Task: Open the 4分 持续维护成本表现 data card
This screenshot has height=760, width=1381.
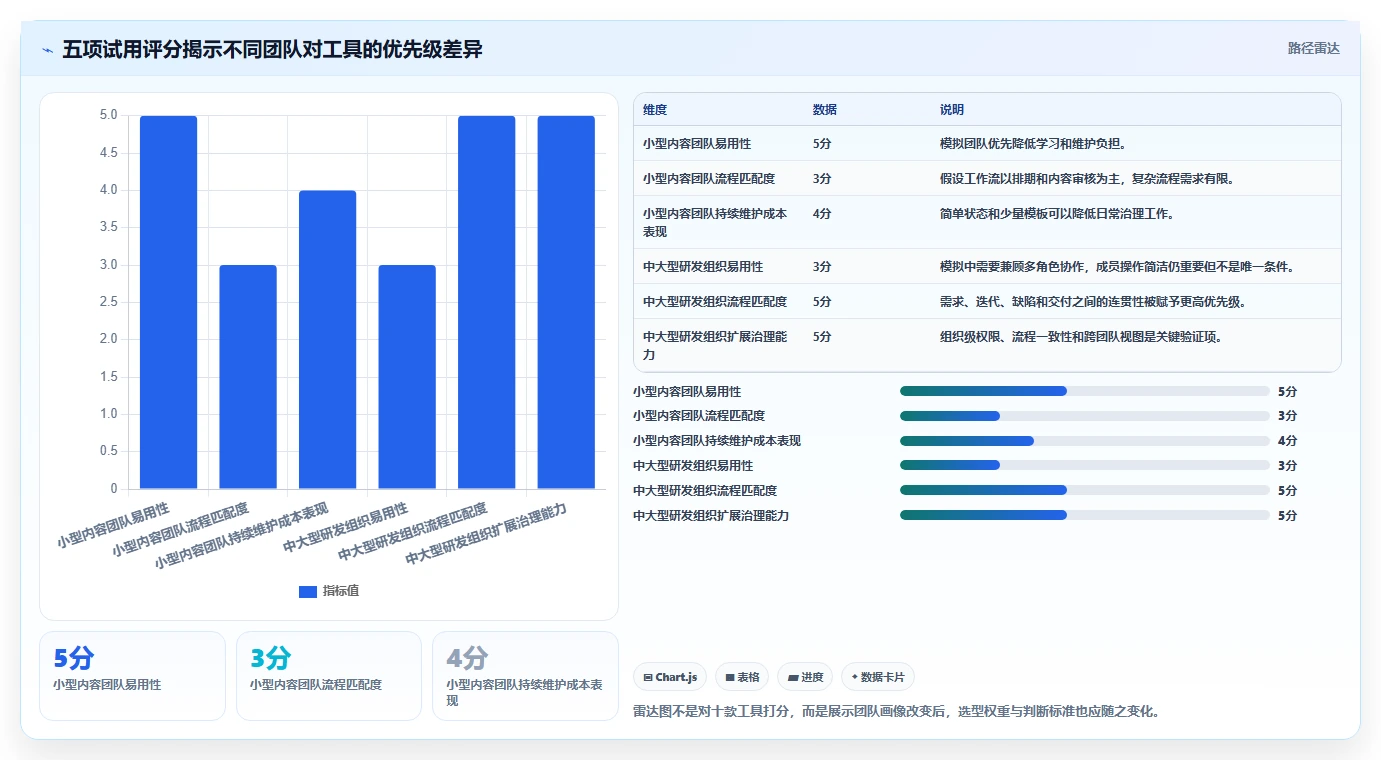Action: point(525,675)
